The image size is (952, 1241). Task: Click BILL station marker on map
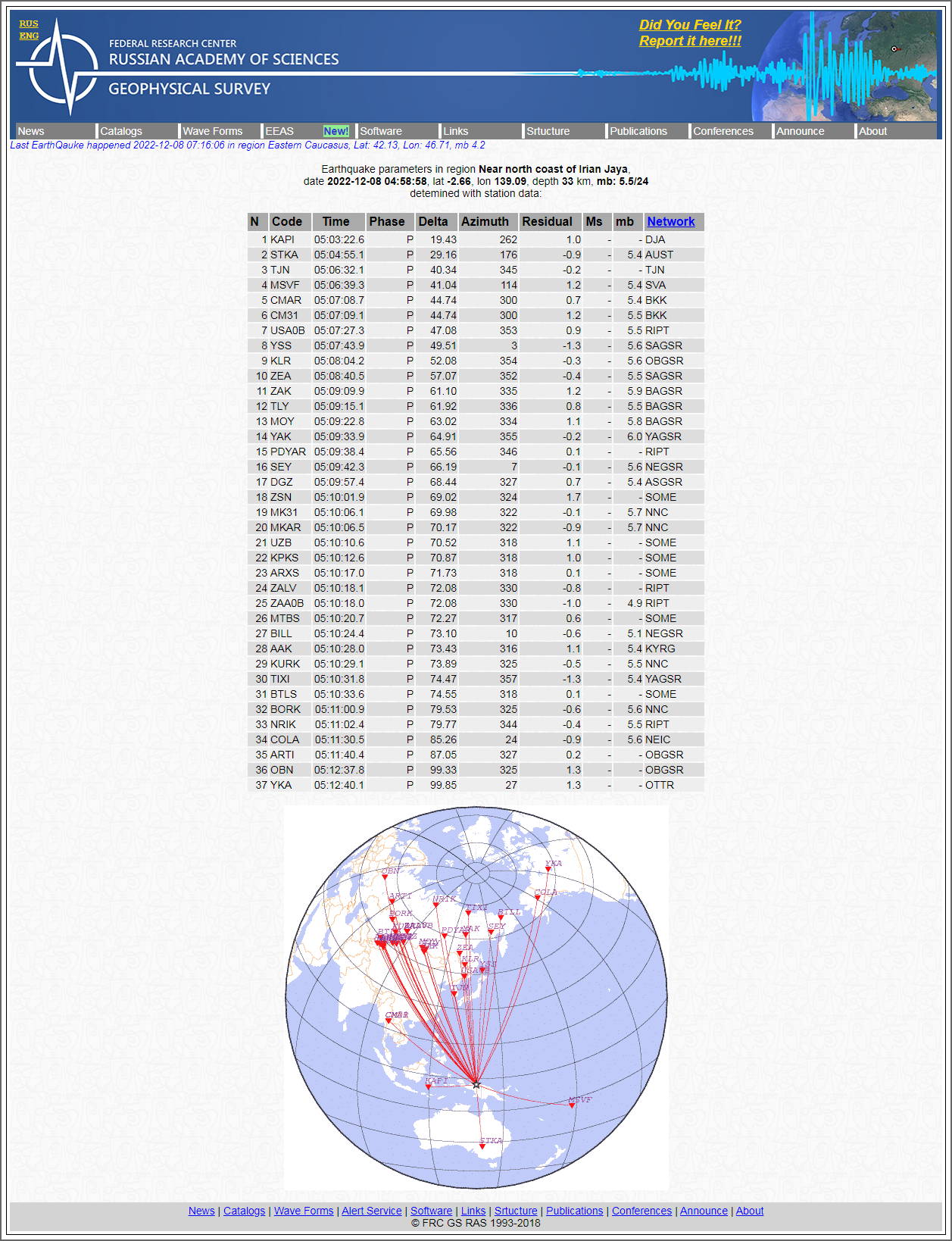pyautogui.click(x=501, y=918)
